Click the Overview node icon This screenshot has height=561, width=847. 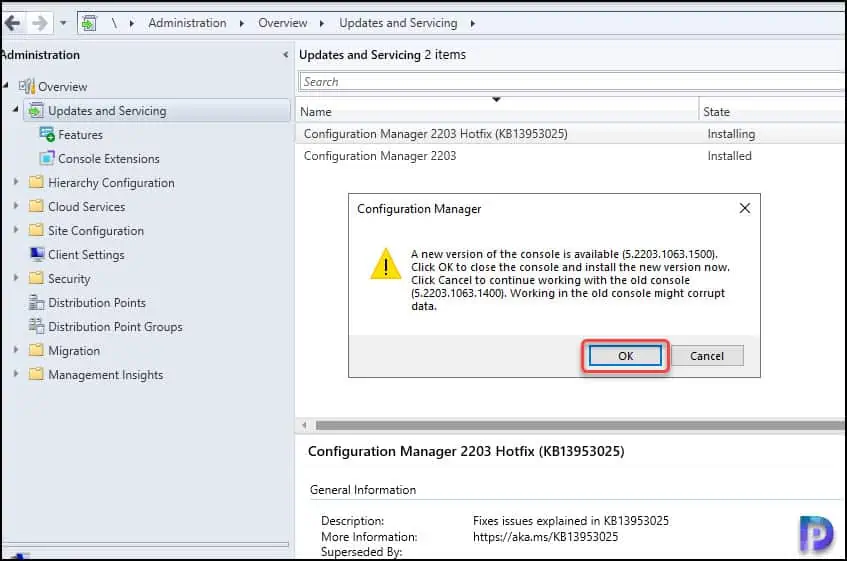click(x=26, y=86)
